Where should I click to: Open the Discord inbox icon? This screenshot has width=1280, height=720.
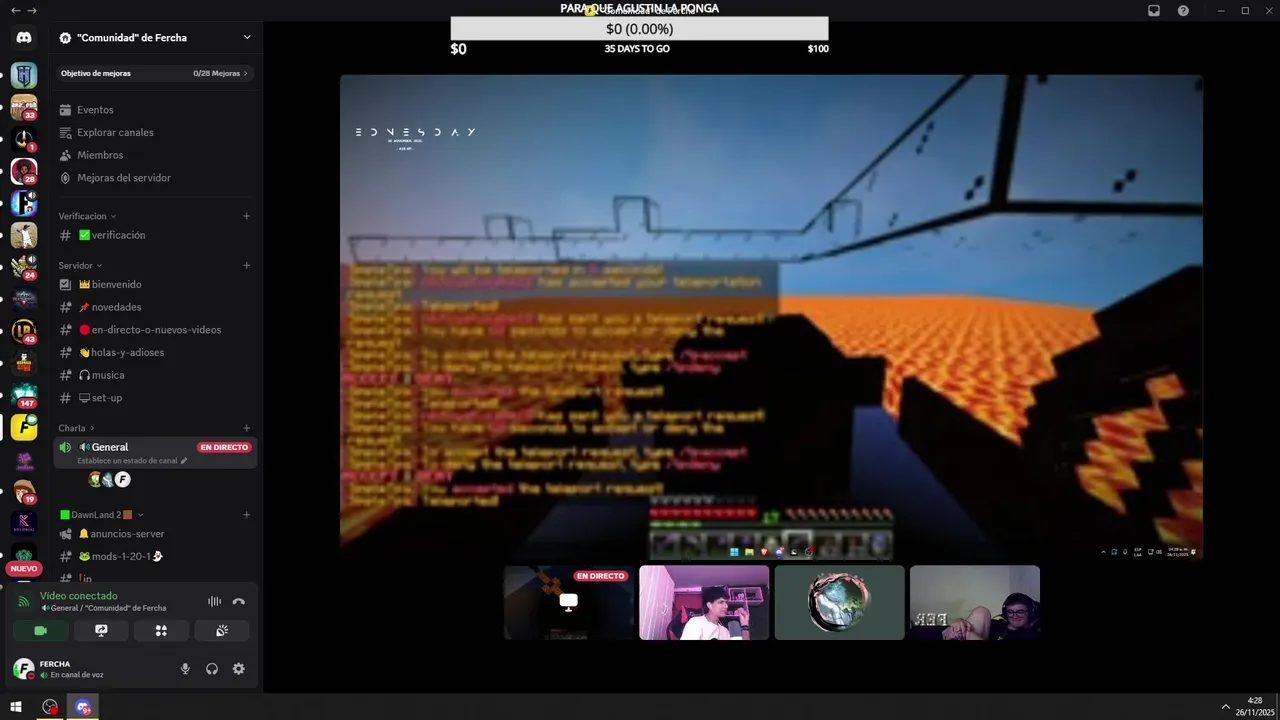coord(1154,10)
